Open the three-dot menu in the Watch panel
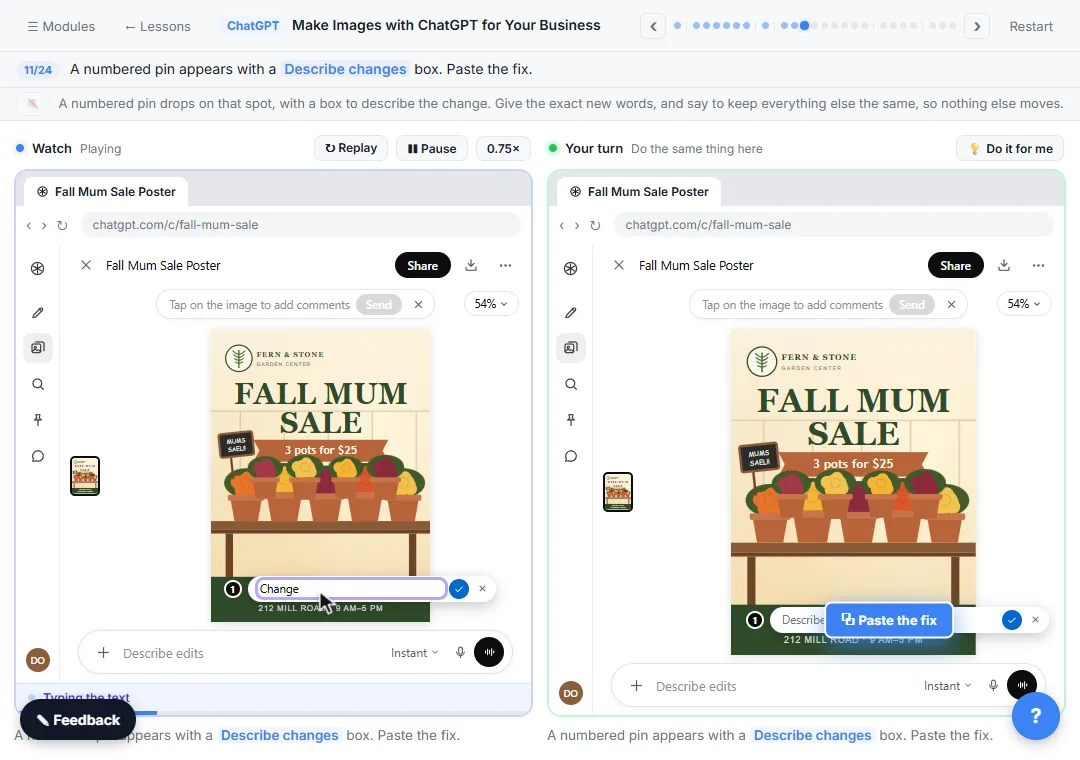1080x760 pixels. click(506, 265)
